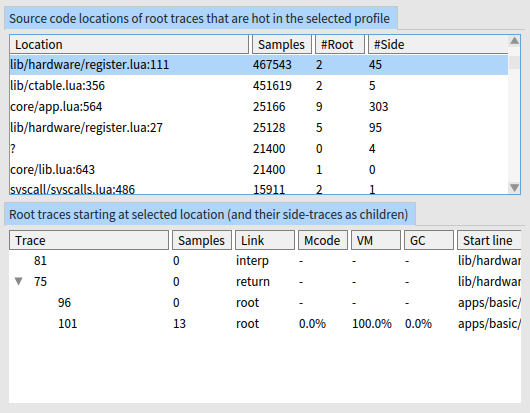Click the 'return' link cell of trace 75
Image resolution: width=530 pixels, height=413 pixels.
tap(253, 282)
